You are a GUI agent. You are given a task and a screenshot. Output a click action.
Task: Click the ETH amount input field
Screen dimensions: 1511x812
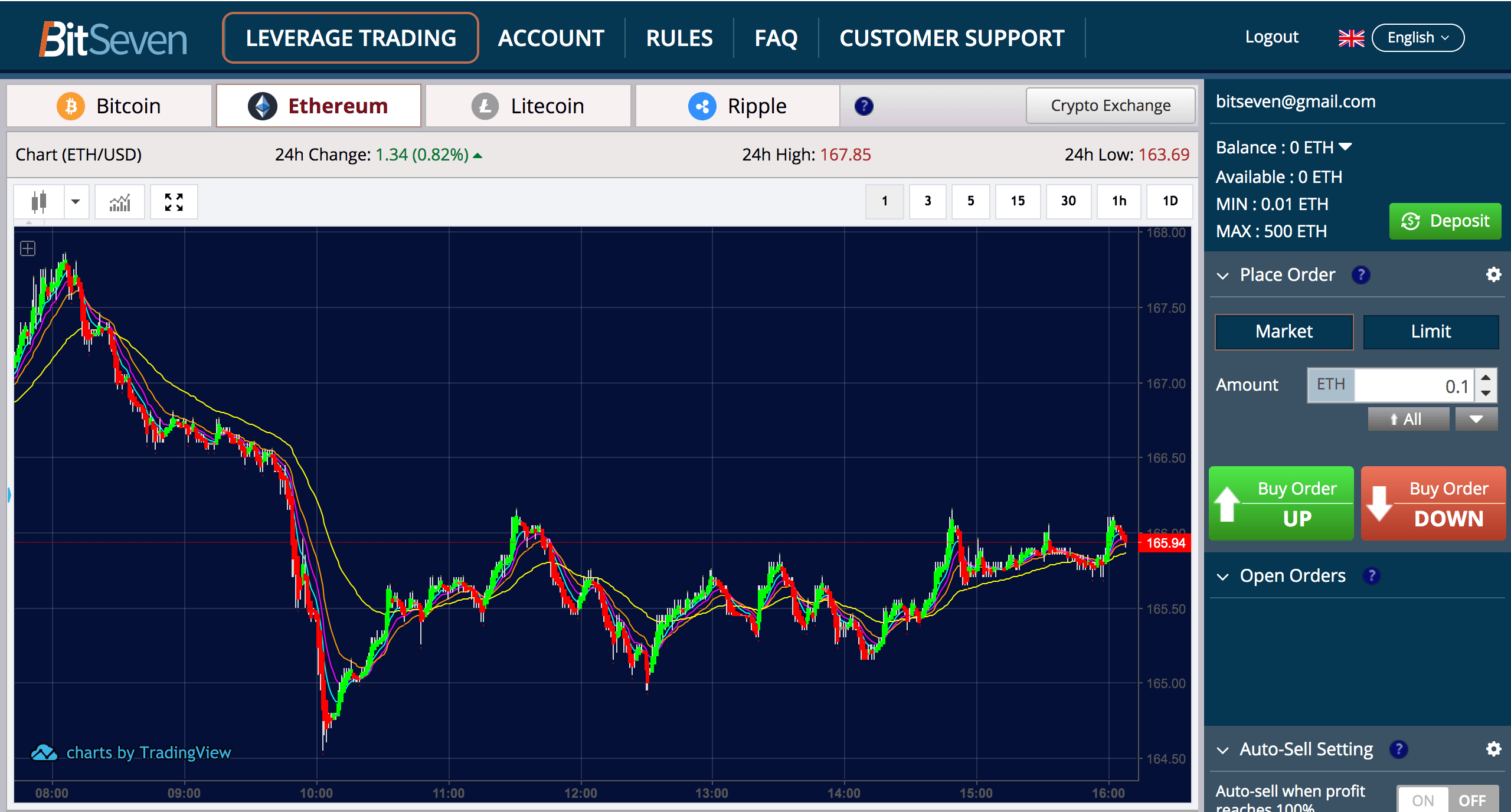pos(1414,385)
